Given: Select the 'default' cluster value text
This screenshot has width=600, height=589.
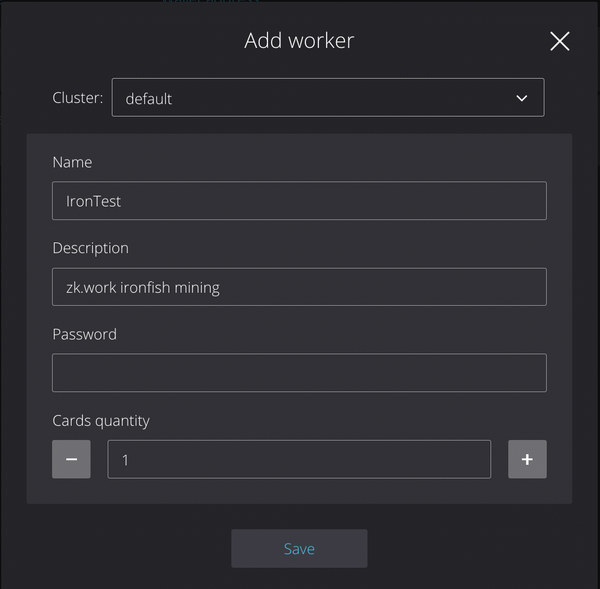Looking at the screenshot, I should coord(149,99).
